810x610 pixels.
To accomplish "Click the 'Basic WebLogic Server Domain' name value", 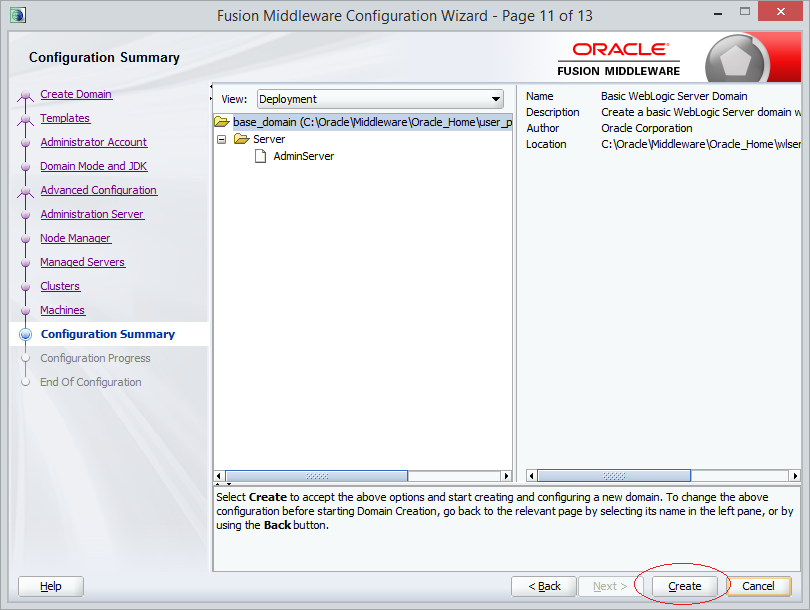I will [674, 96].
